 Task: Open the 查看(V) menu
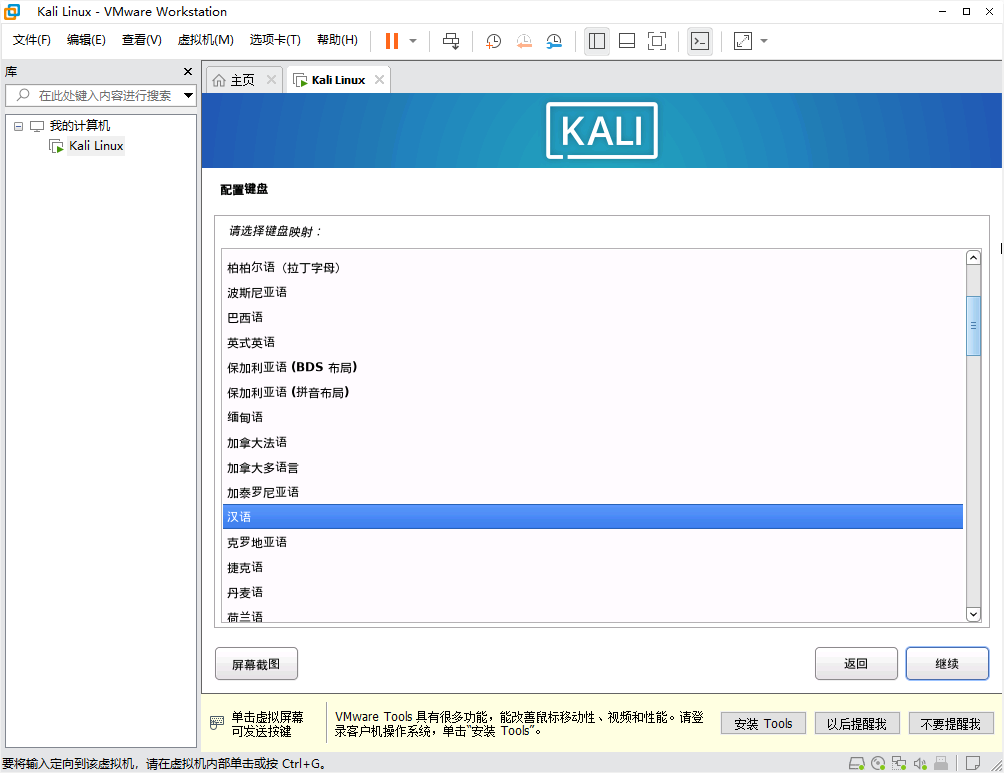[142, 40]
